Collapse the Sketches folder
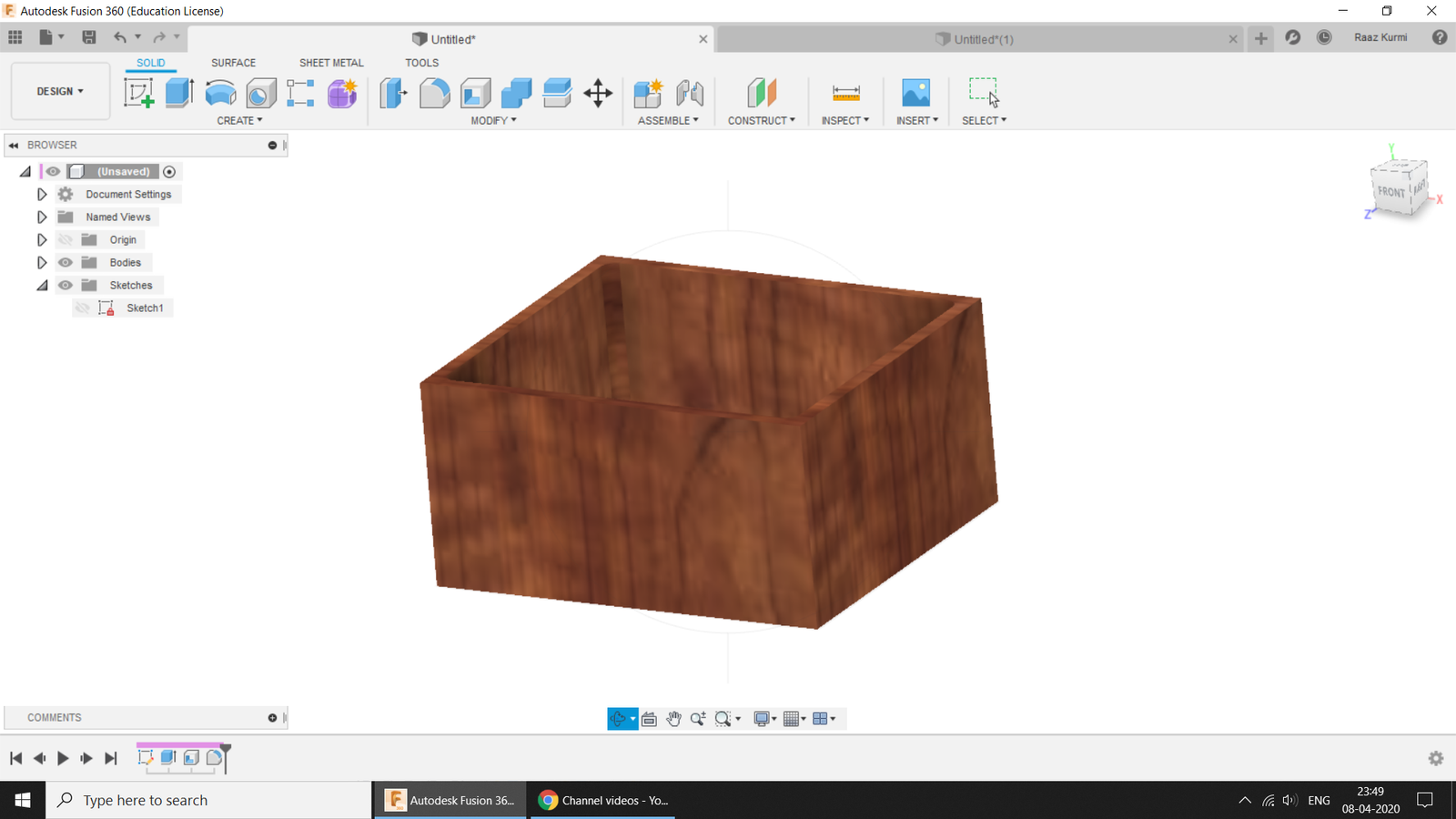 pyautogui.click(x=42, y=285)
